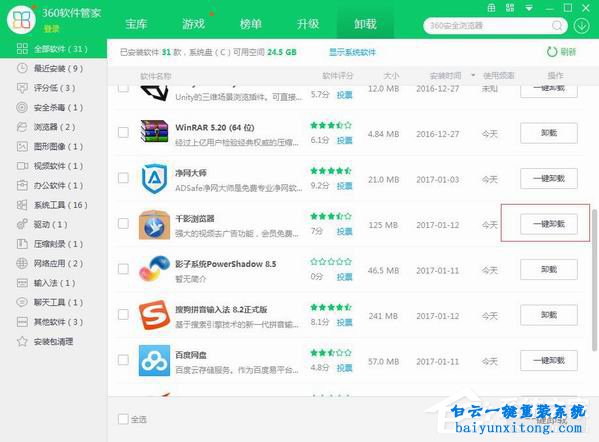Click 卸载 button for 搜狗拼音输入法
The height and width of the screenshot is (442, 599).
(549, 315)
